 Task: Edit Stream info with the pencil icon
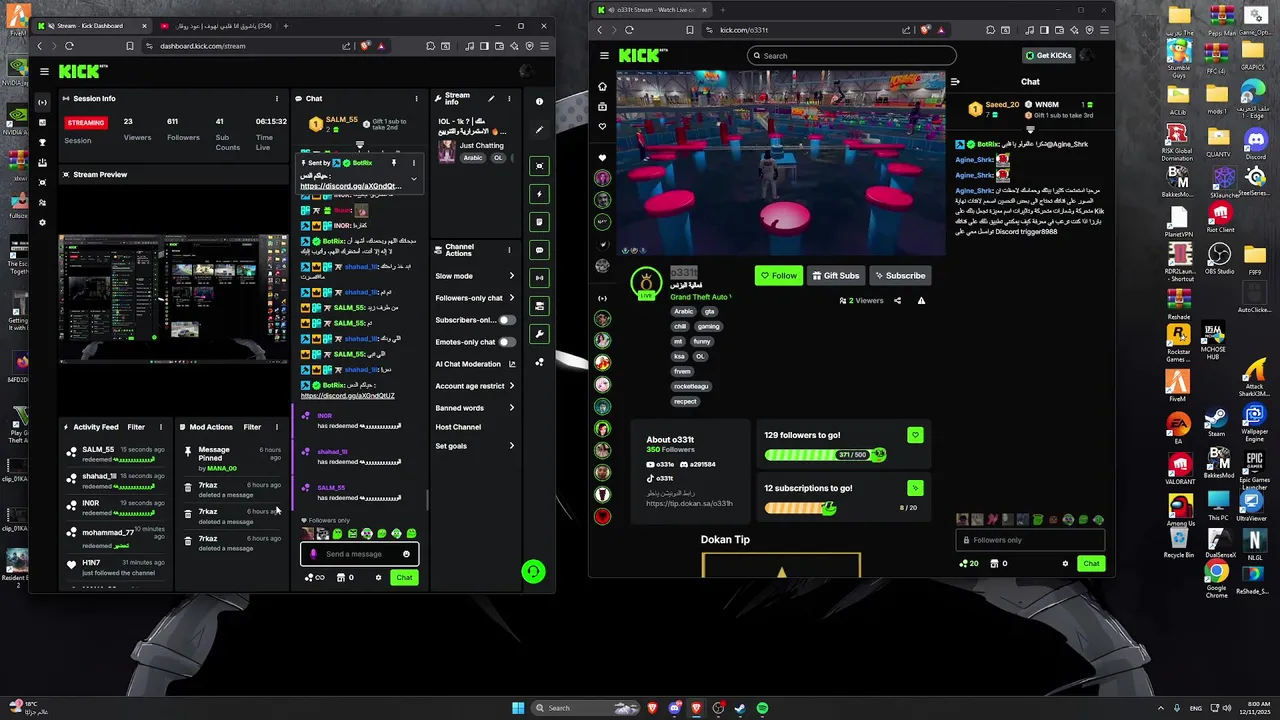491,98
